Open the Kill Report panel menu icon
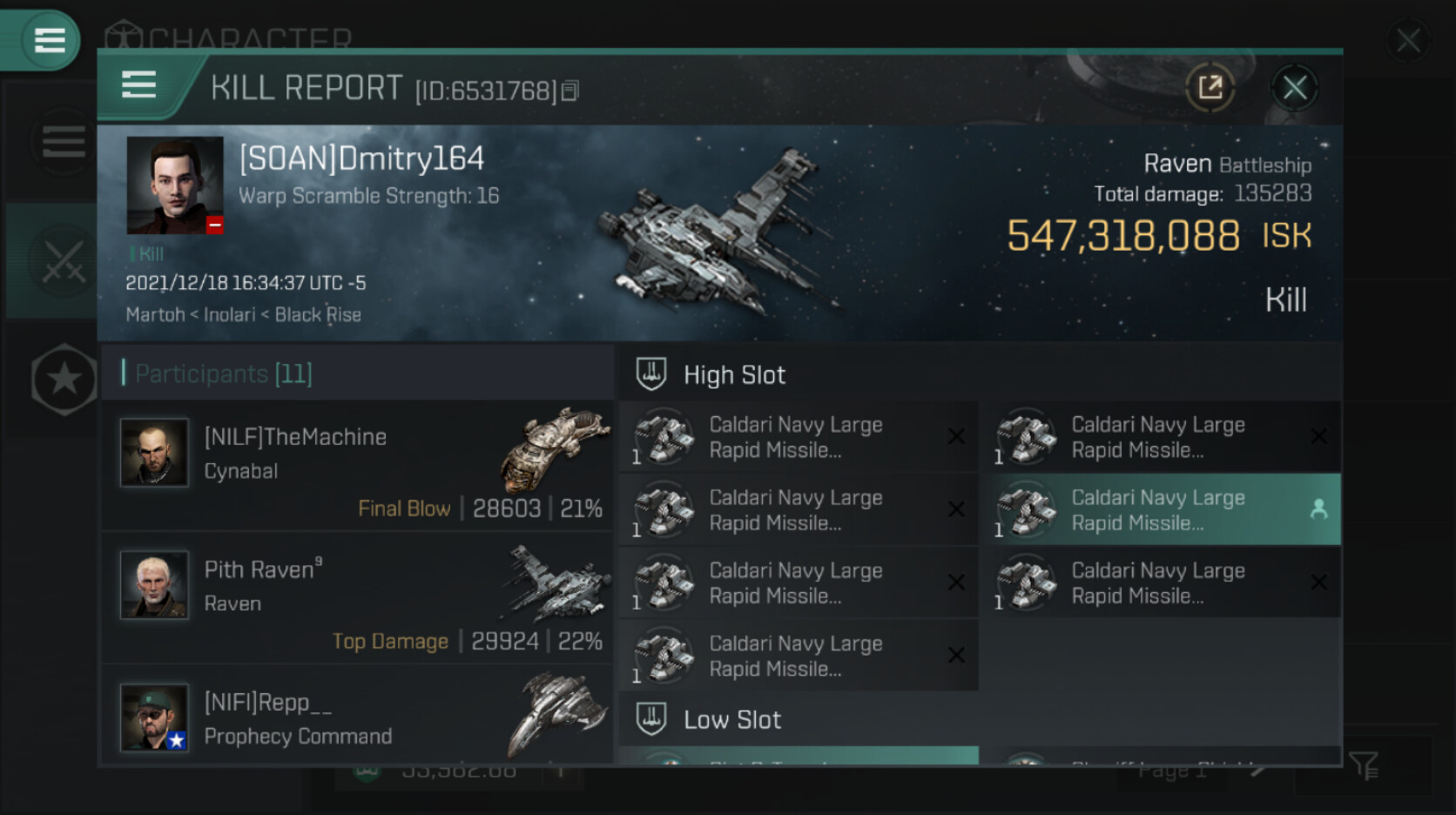Viewport: 1456px width, 815px height. (138, 85)
